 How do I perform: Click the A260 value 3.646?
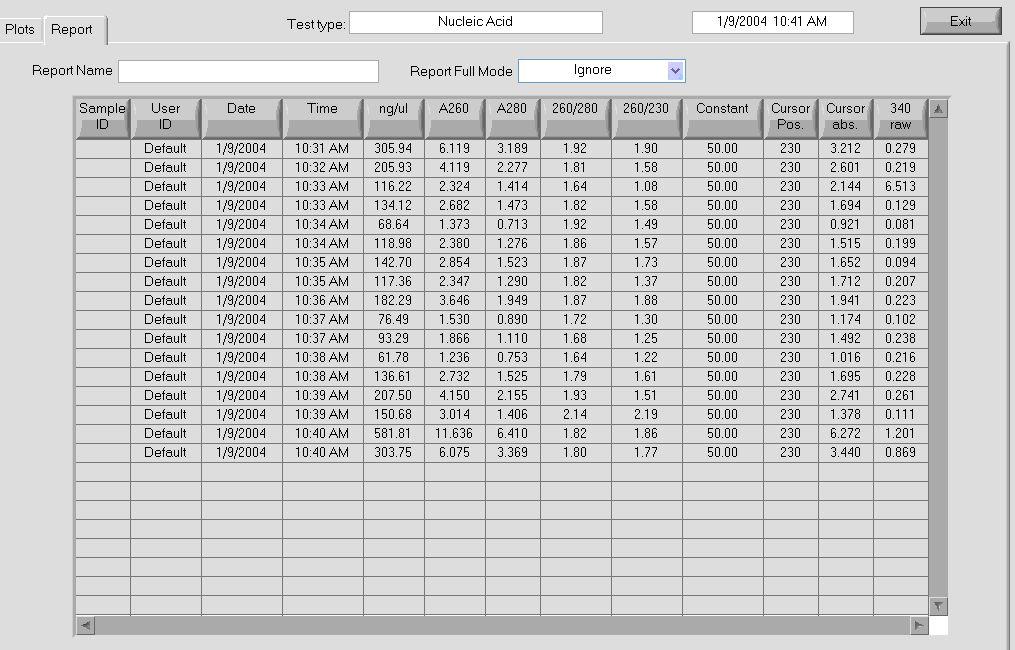454,300
